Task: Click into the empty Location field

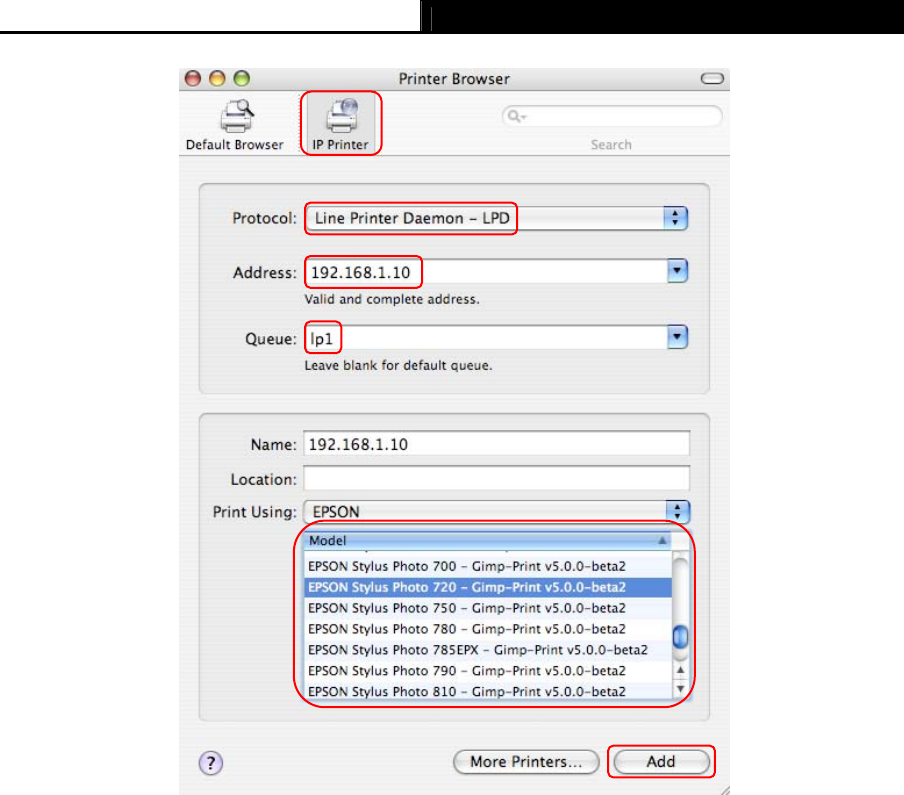Action: [x=496, y=478]
